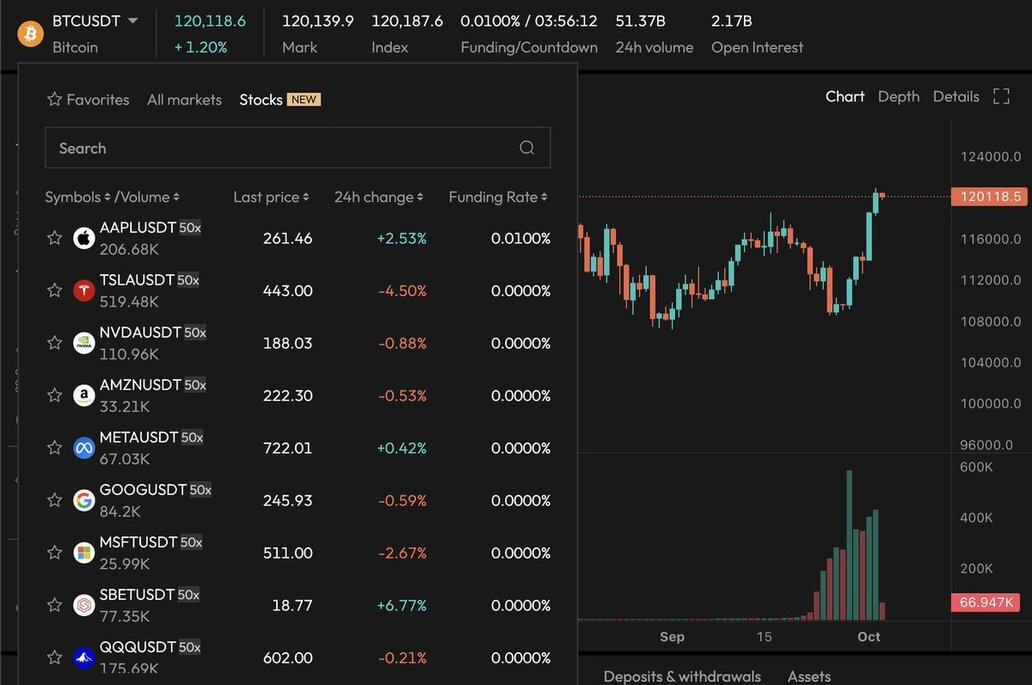Open the BTCUSDT pair dropdown arrow
Screen dimensions: 1032x685
[133, 21]
